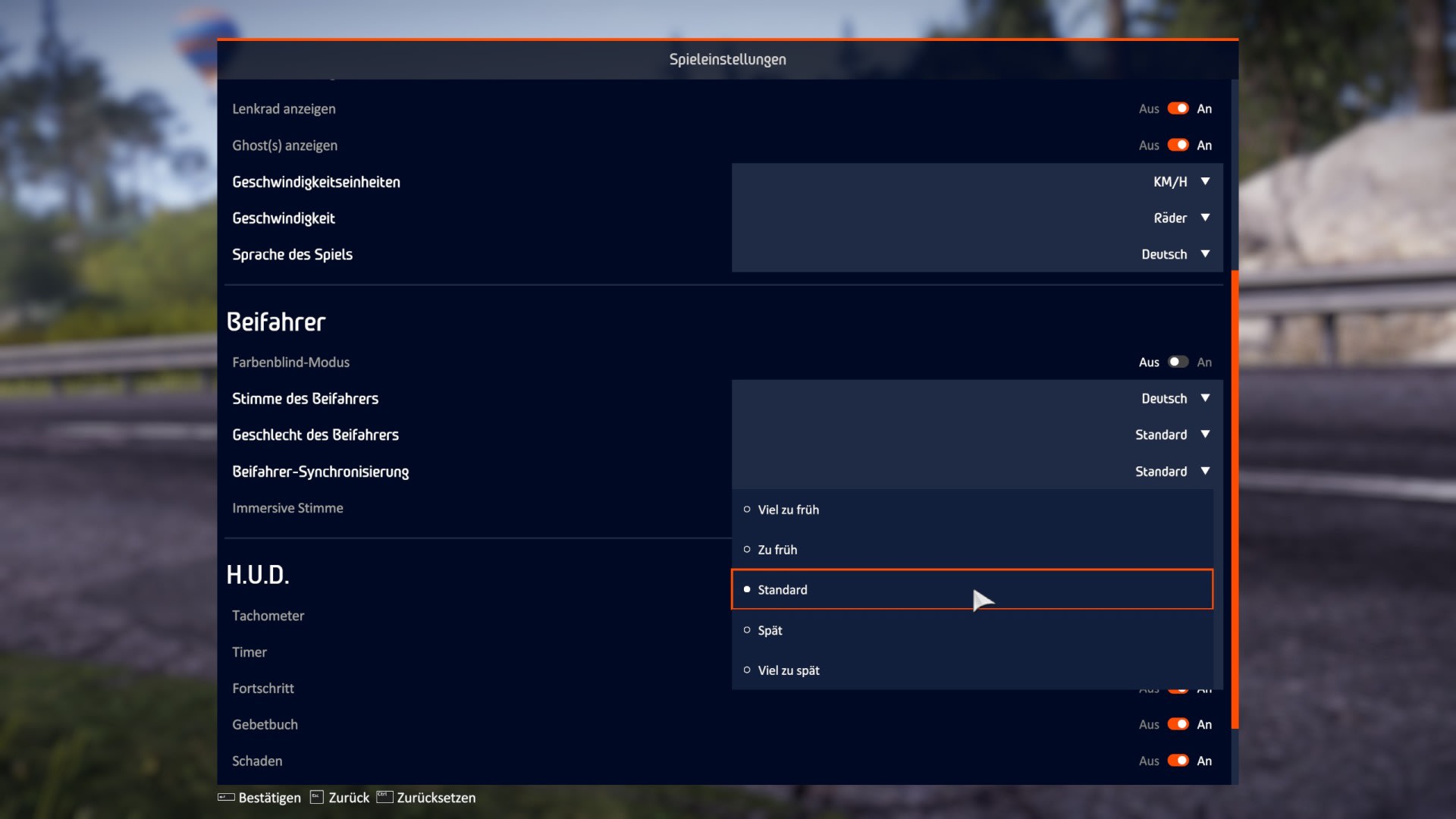Click arrow beside Geschlecht des Beifahrers
This screenshot has height=819, width=1456.
(1205, 435)
